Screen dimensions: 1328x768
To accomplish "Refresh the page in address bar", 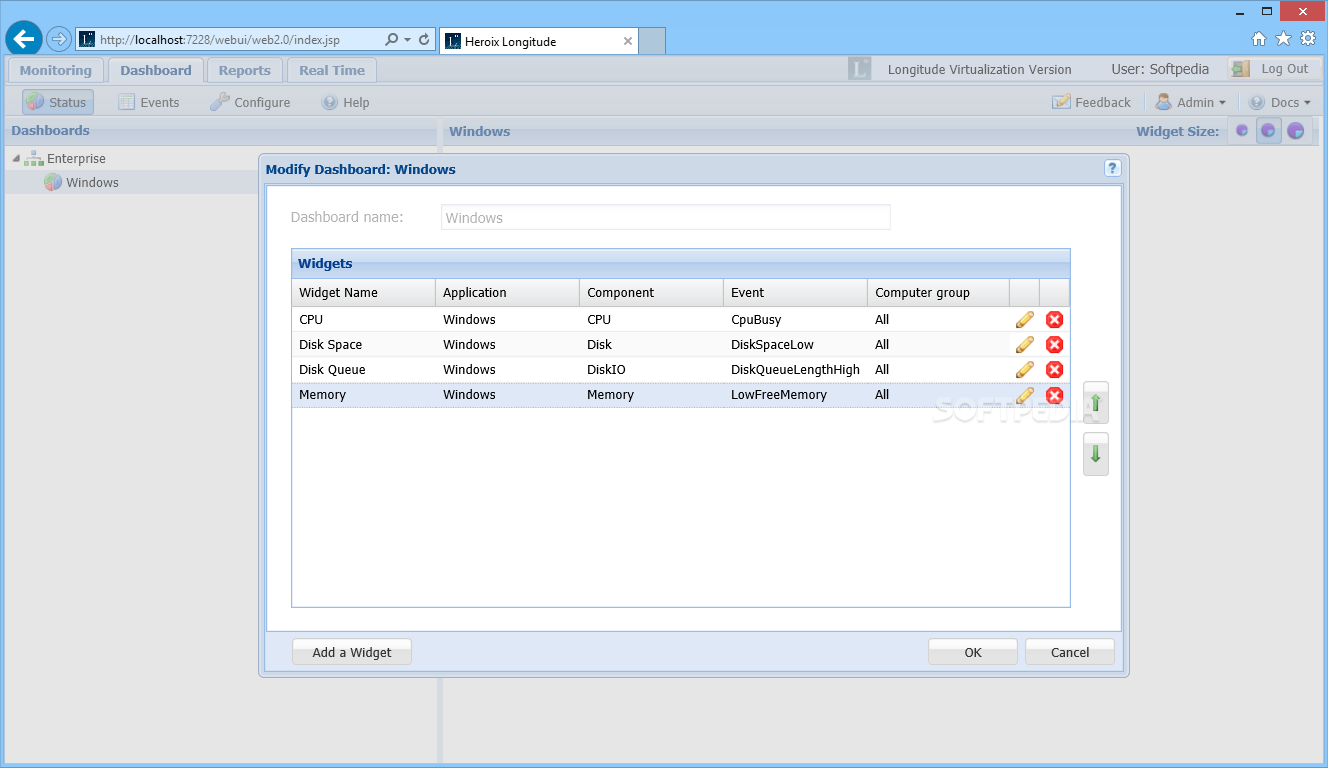I will [x=424, y=40].
